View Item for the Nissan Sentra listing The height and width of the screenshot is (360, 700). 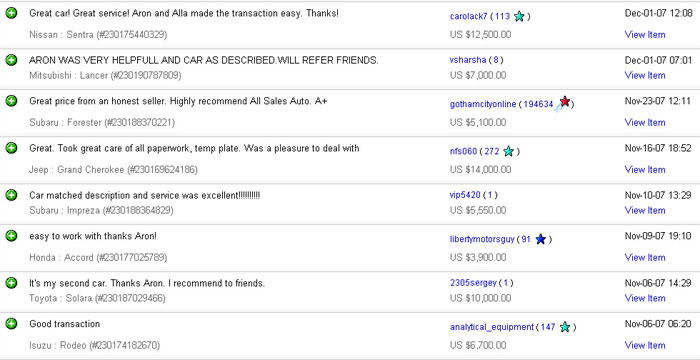645,34
